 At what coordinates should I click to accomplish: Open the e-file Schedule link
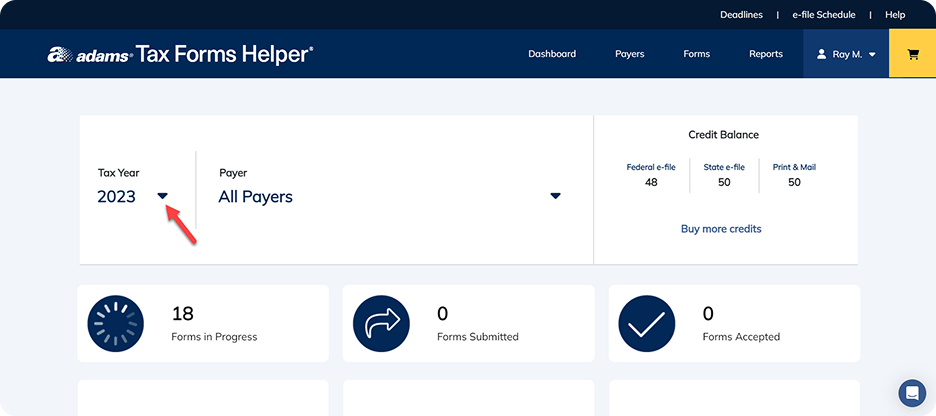click(824, 15)
